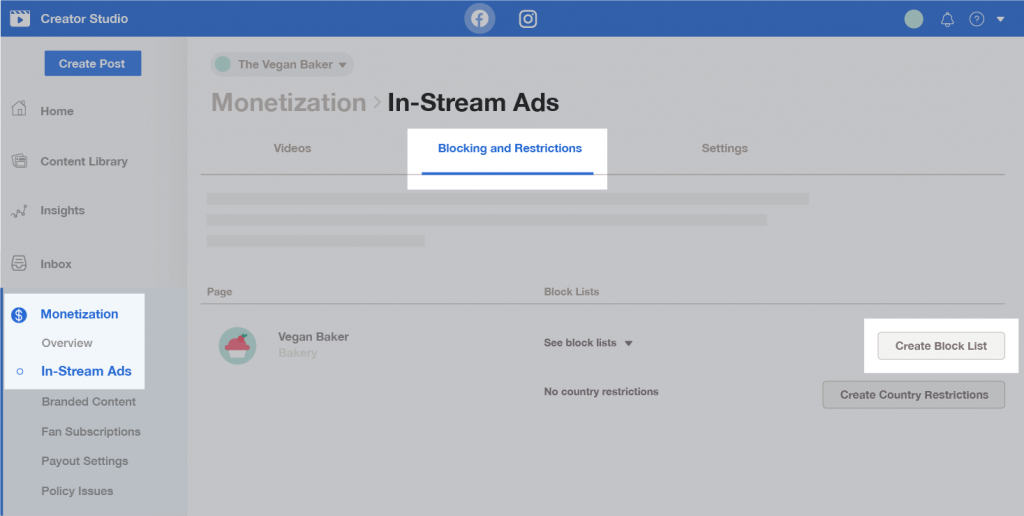
Task: Open the notifications bell
Action: (x=947, y=19)
